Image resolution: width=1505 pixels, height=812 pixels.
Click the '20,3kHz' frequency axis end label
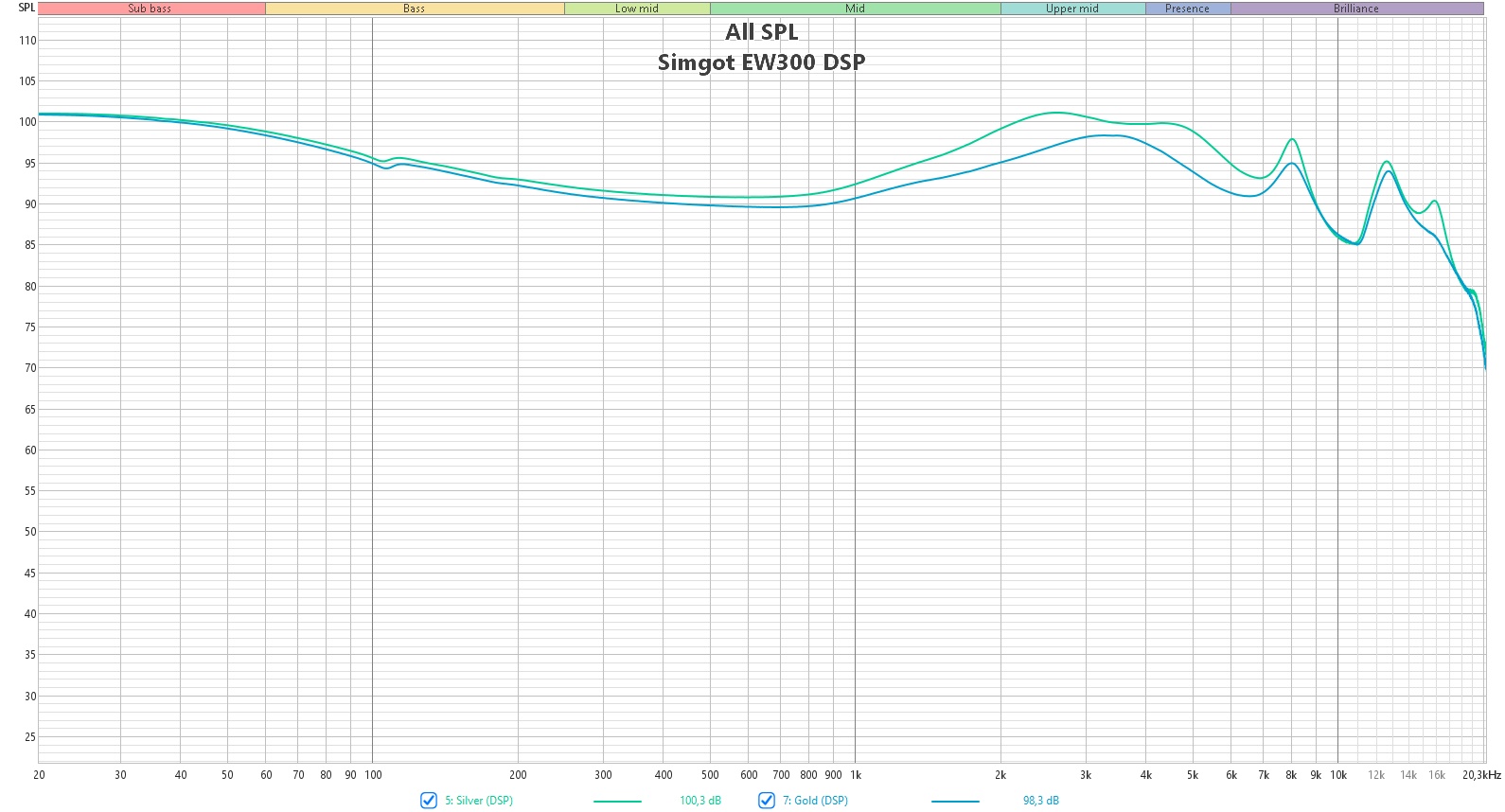[1481, 775]
